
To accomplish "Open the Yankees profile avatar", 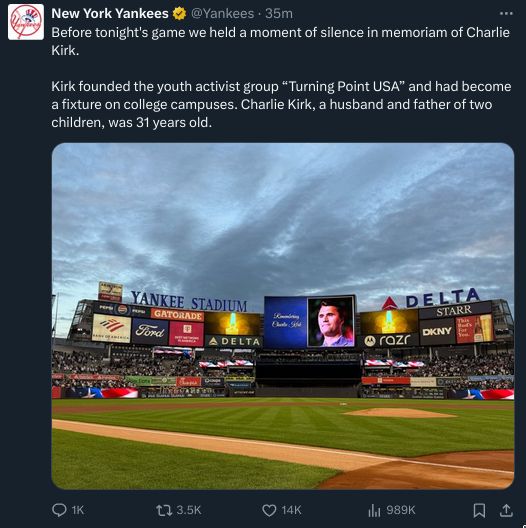I will coord(26,22).
